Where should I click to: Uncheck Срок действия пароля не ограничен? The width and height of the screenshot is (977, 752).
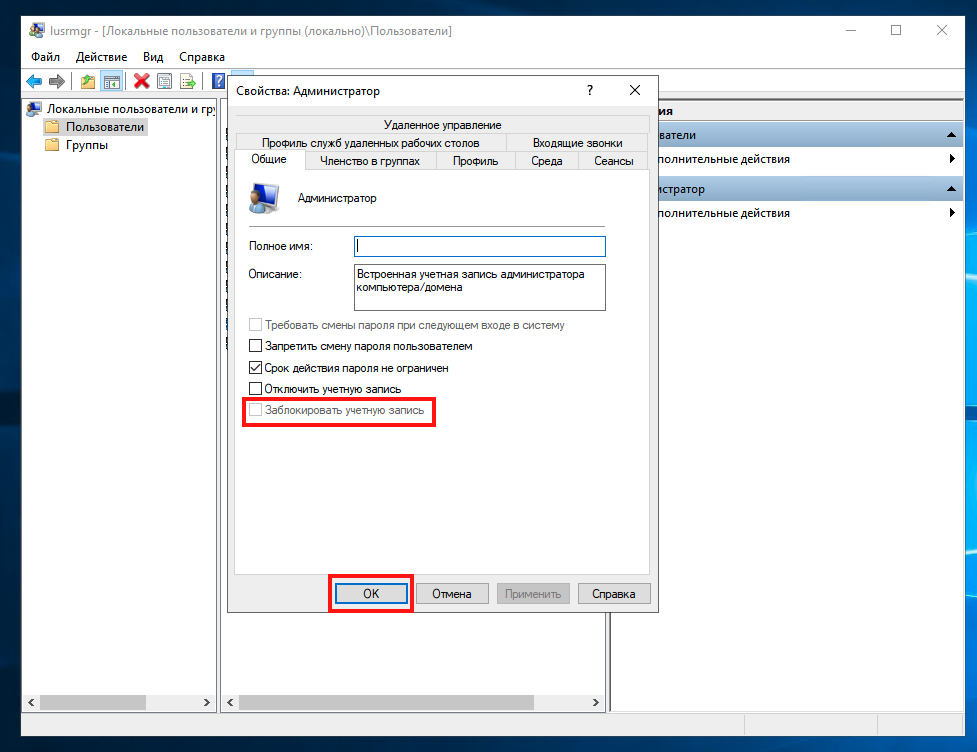tap(255, 368)
